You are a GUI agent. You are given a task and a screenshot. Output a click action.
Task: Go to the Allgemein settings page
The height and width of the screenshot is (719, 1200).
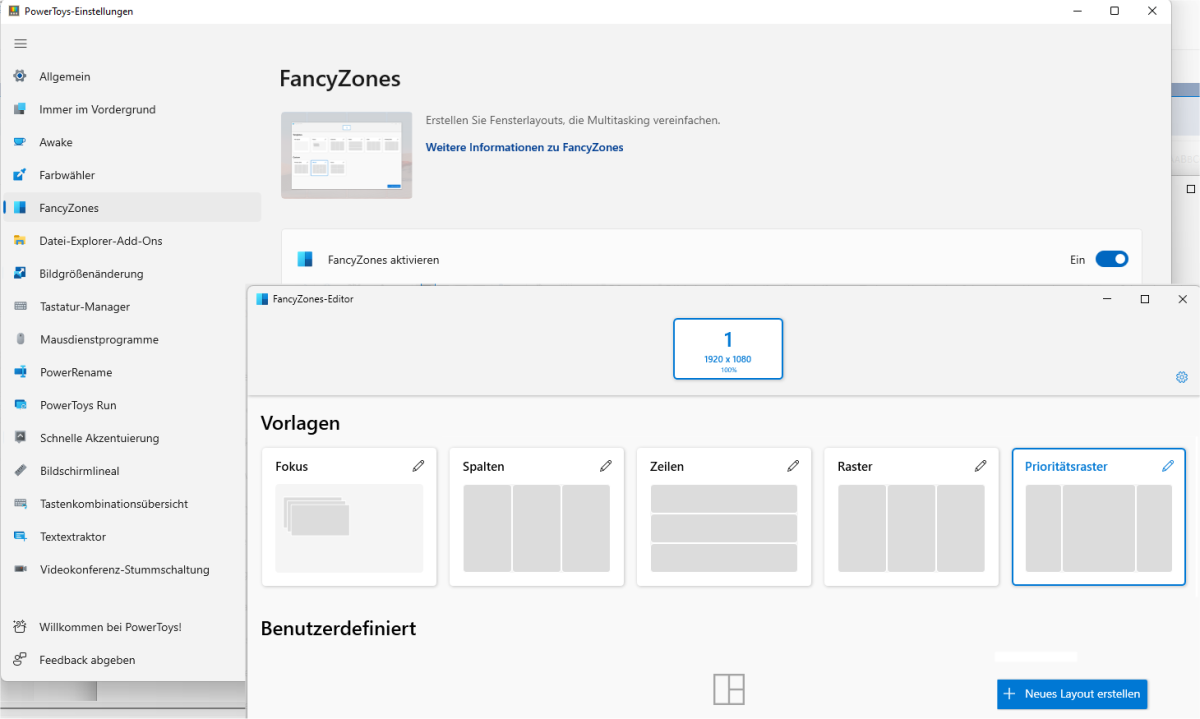pyautogui.click(x=131, y=76)
